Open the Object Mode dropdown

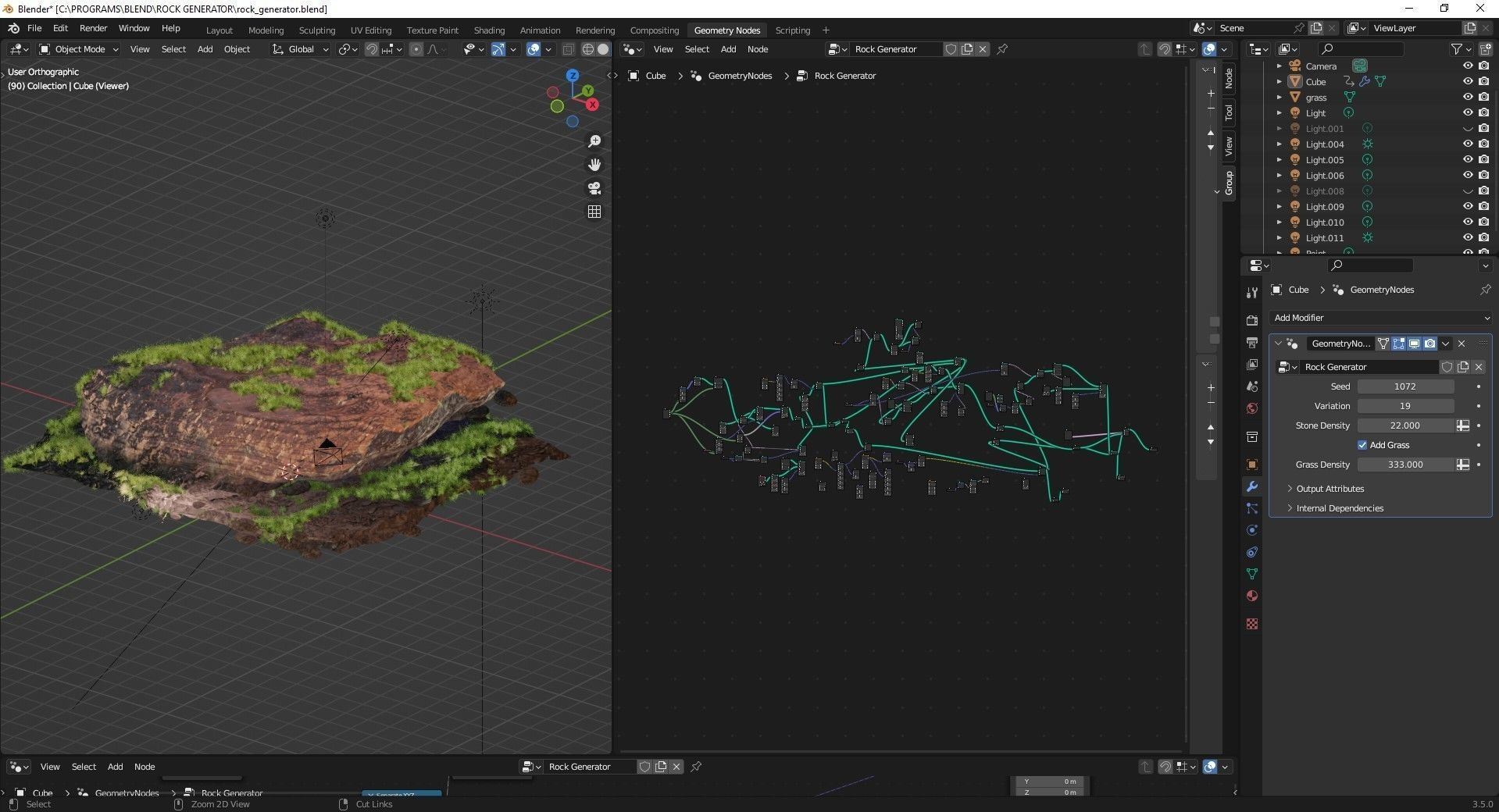[79, 49]
